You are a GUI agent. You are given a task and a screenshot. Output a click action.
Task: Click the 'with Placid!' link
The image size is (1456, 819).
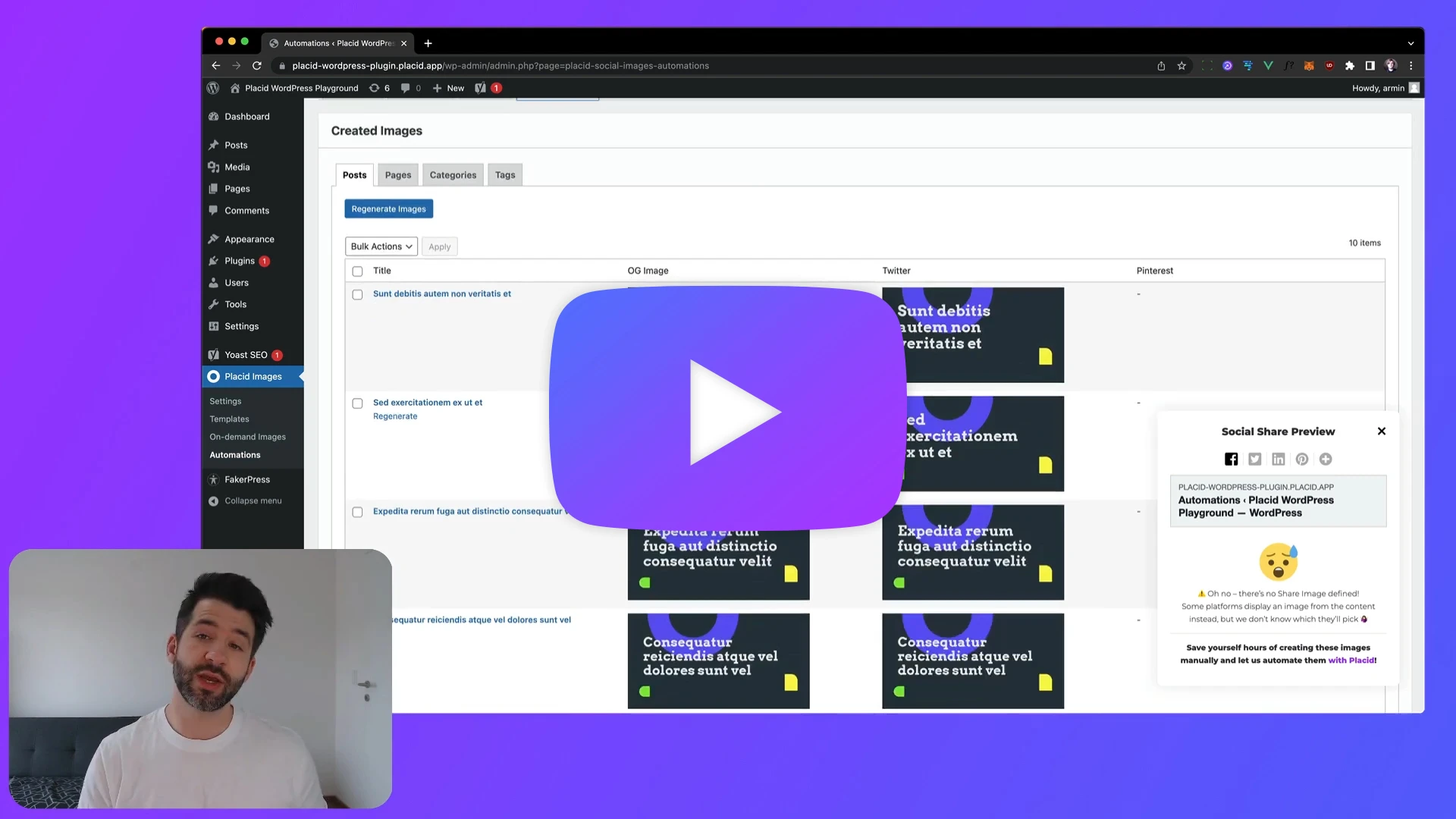click(x=1352, y=661)
